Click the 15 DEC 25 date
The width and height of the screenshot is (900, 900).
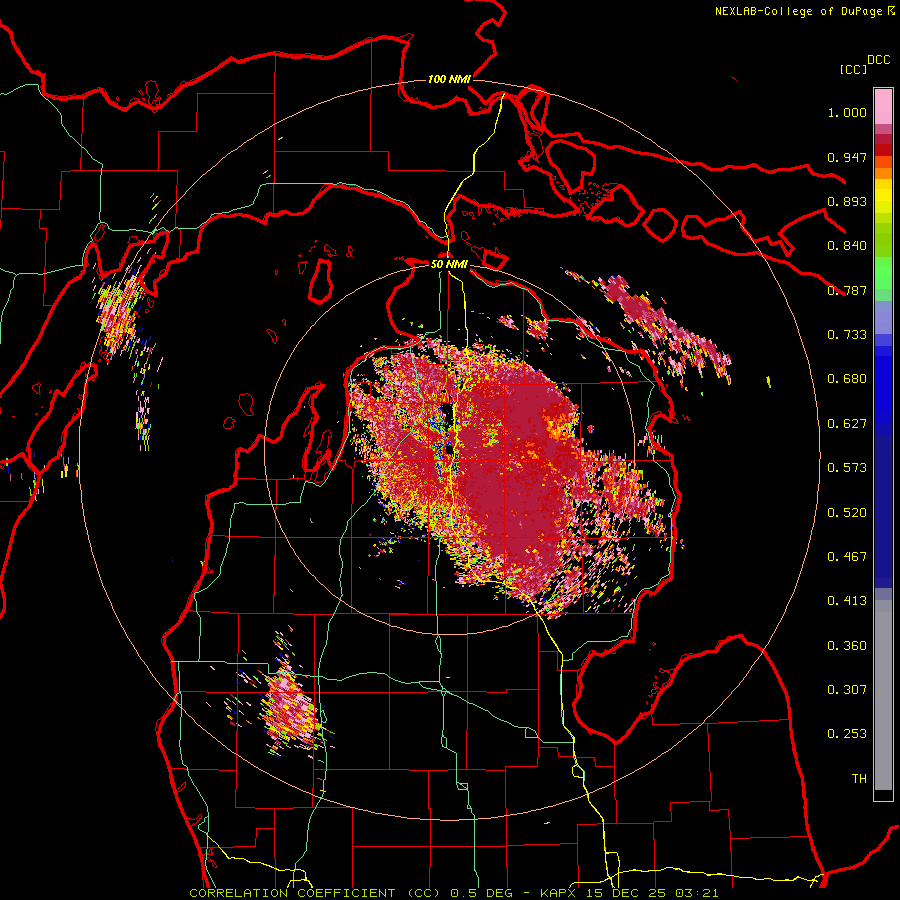click(x=626, y=893)
